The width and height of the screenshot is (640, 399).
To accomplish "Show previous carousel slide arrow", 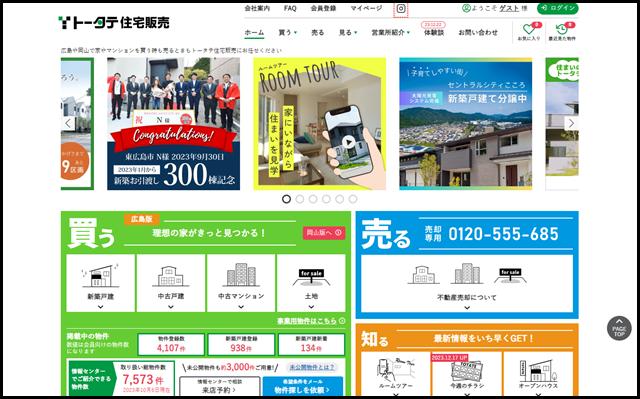I will click(68, 123).
